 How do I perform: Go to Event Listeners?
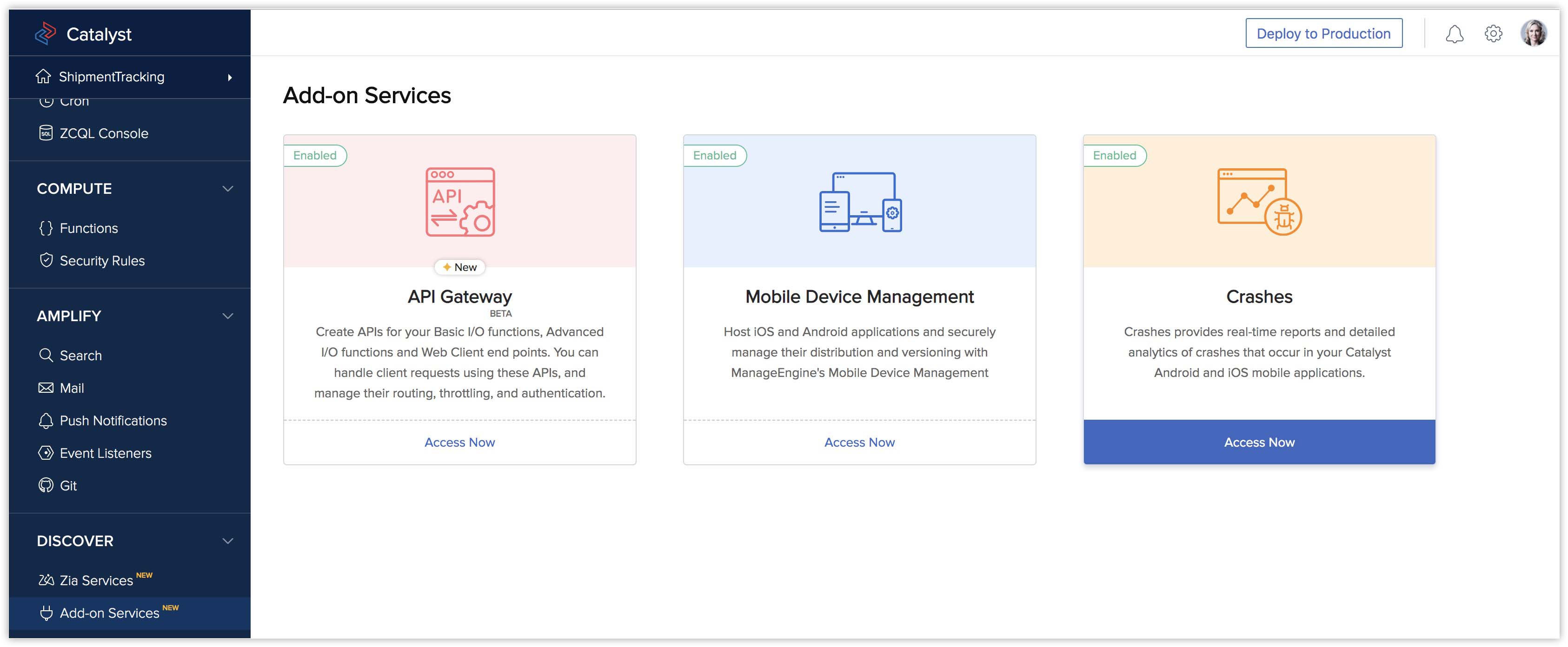[x=105, y=453]
